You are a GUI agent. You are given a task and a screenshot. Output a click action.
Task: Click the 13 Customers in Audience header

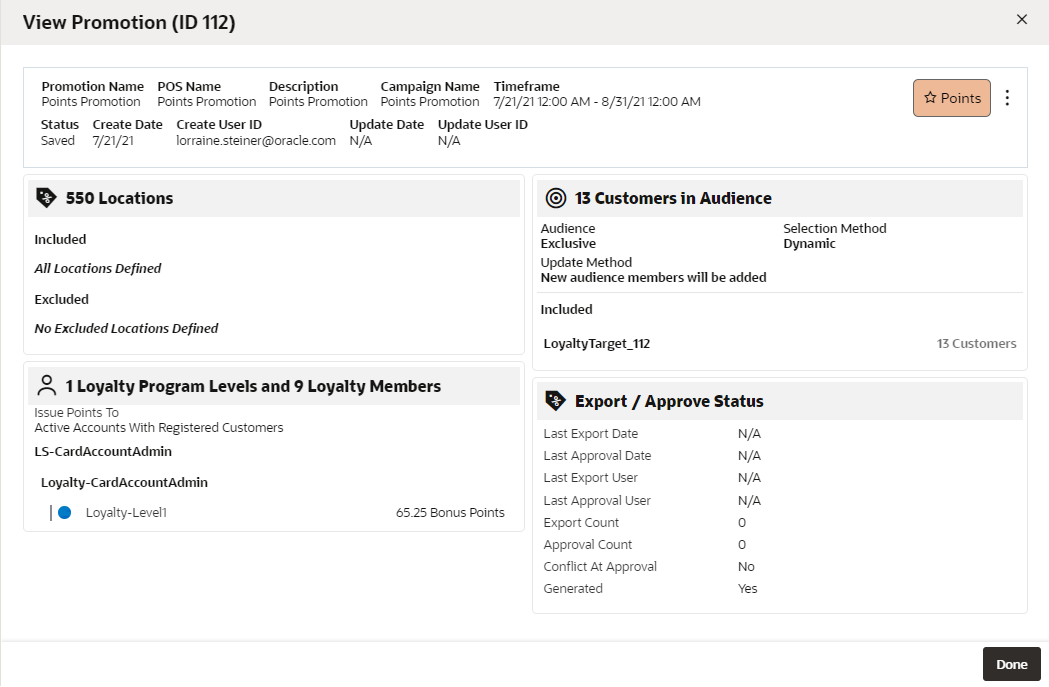point(780,198)
